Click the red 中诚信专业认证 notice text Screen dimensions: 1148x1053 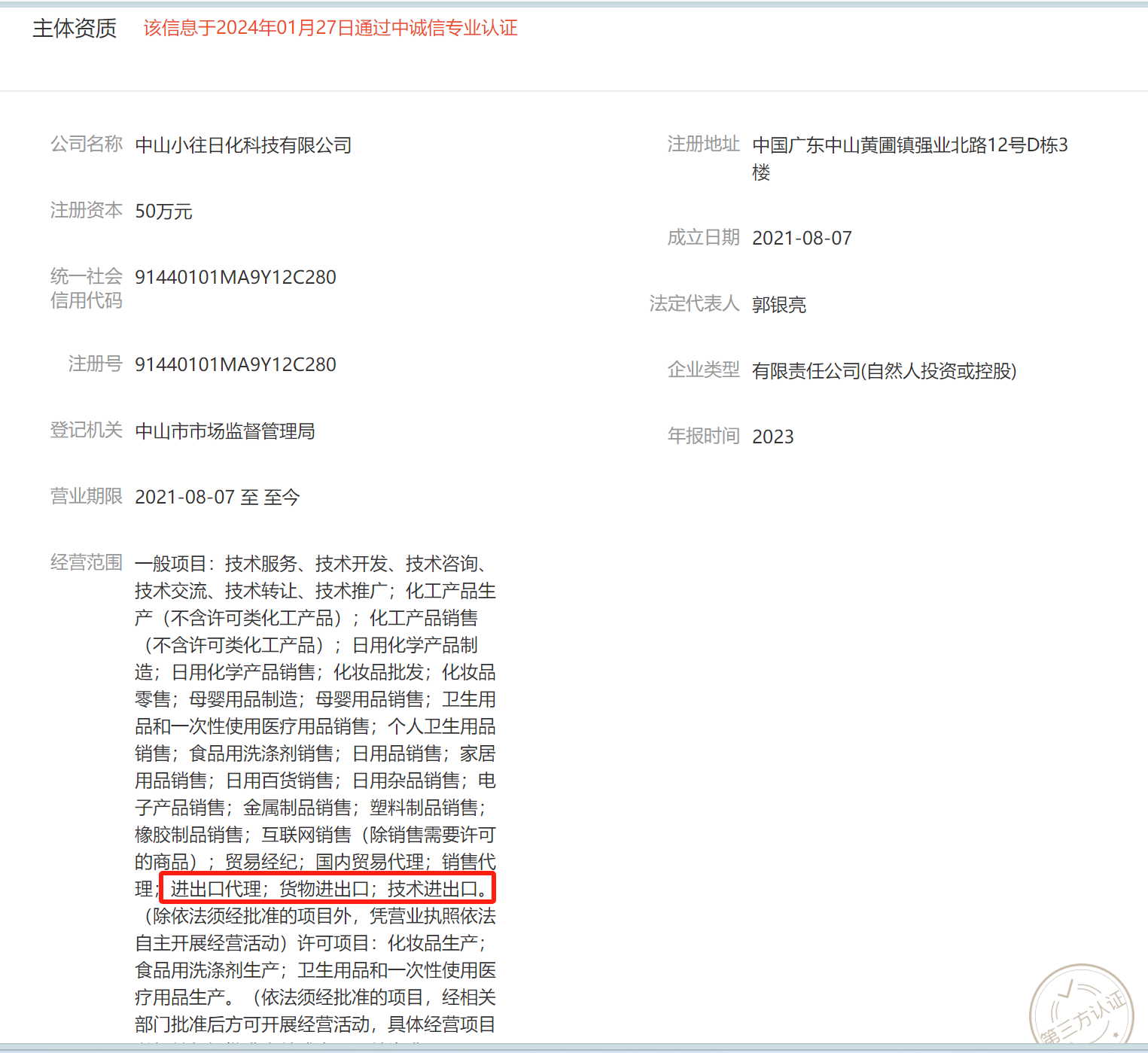(x=330, y=29)
